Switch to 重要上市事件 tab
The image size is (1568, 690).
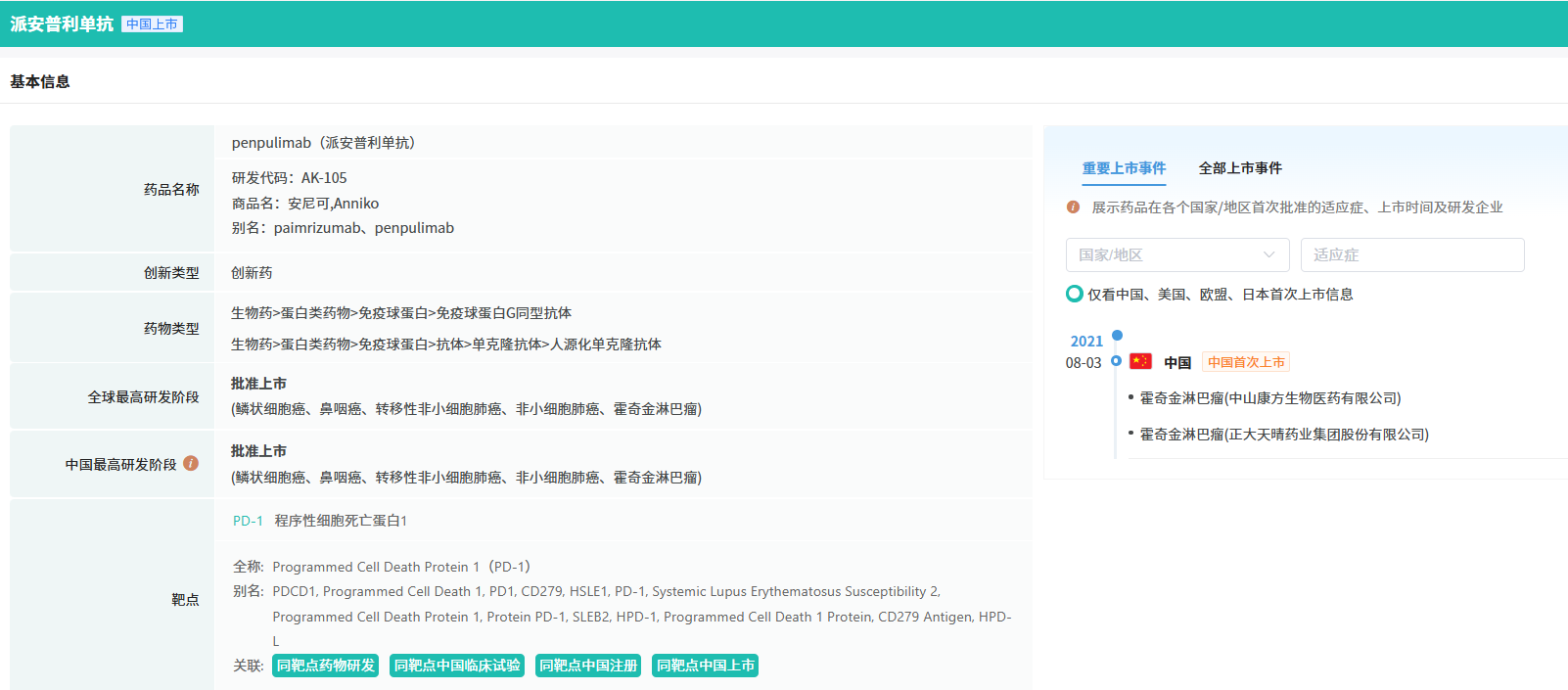pos(1124,168)
